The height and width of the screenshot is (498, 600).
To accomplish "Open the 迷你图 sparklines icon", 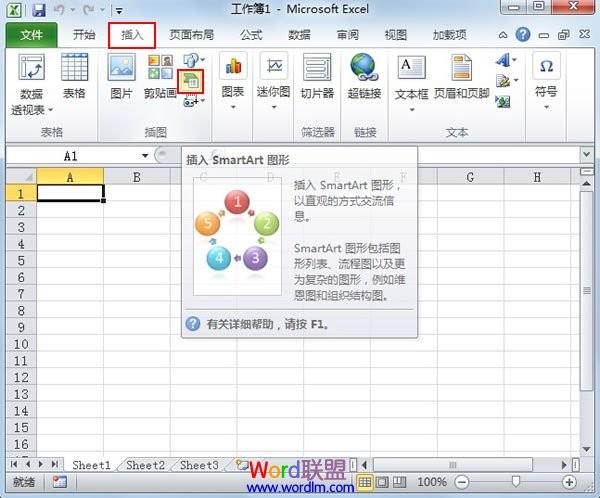I will pos(274,67).
